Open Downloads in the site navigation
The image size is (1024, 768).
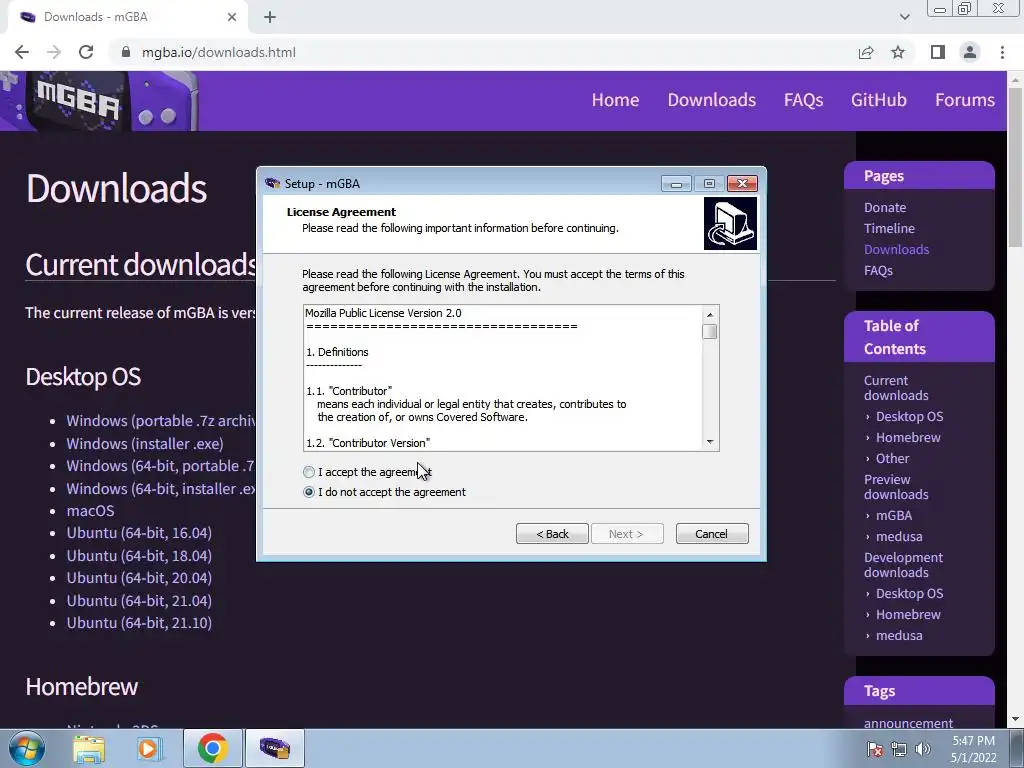pos(712,100)
